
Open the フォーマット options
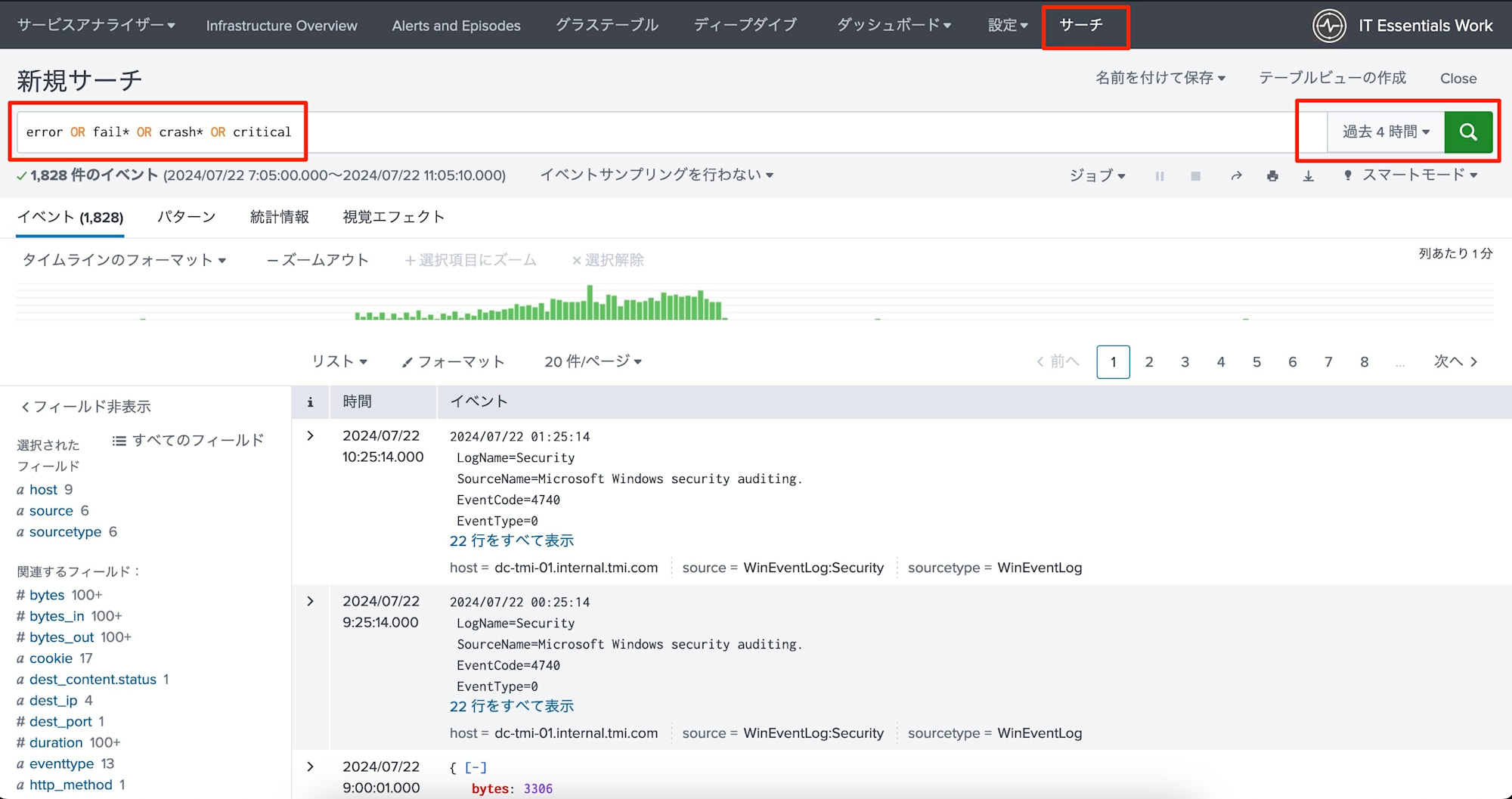pyautogui.click(x=453, y=362)
